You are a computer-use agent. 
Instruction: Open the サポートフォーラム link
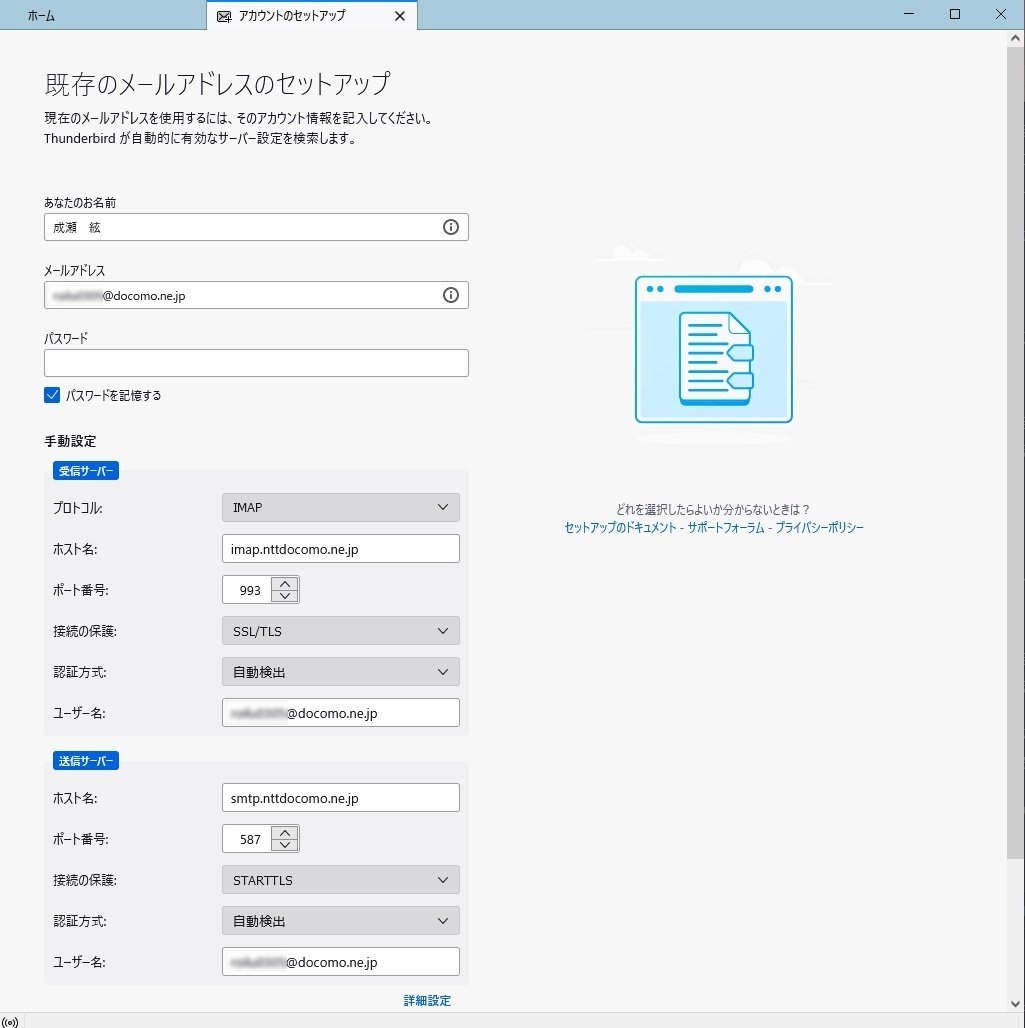point(726,527)
